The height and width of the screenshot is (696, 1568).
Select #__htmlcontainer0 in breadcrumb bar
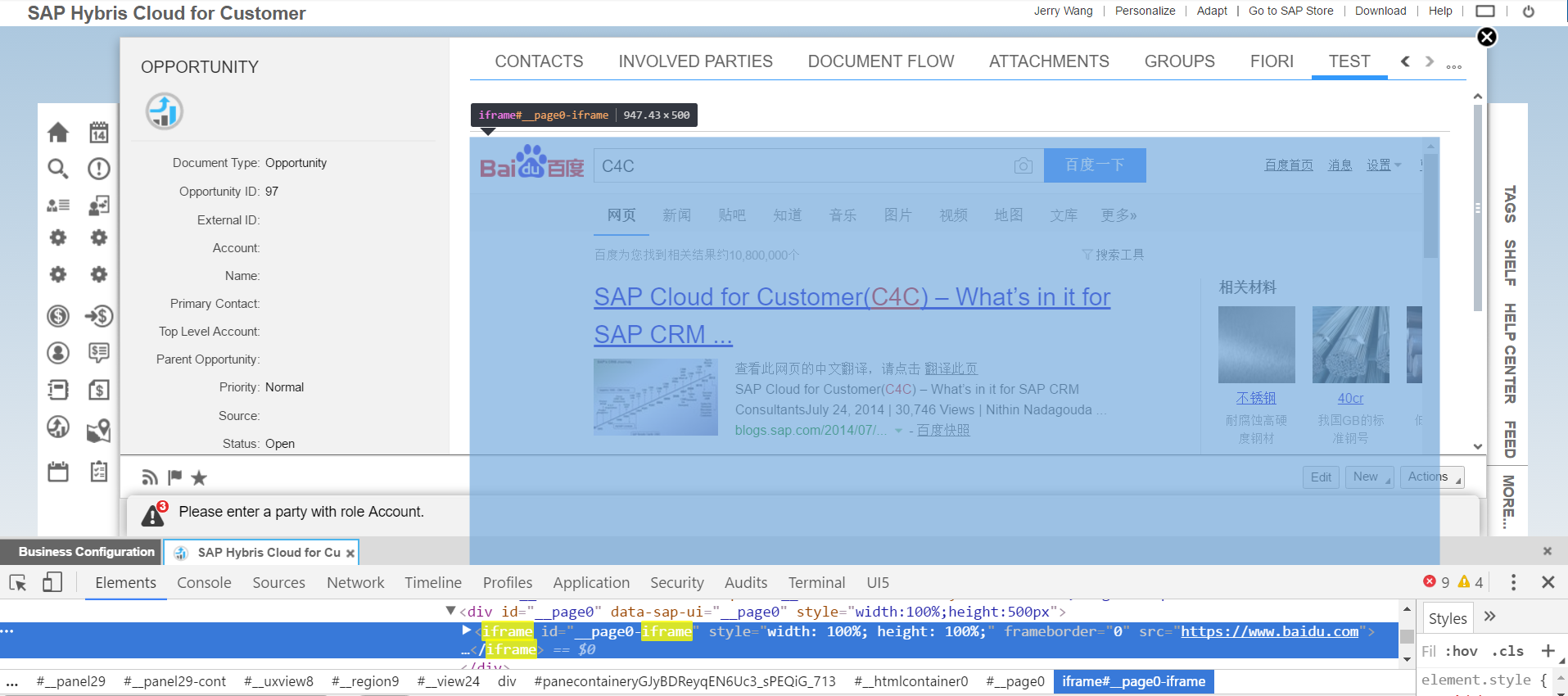point(911,681)
